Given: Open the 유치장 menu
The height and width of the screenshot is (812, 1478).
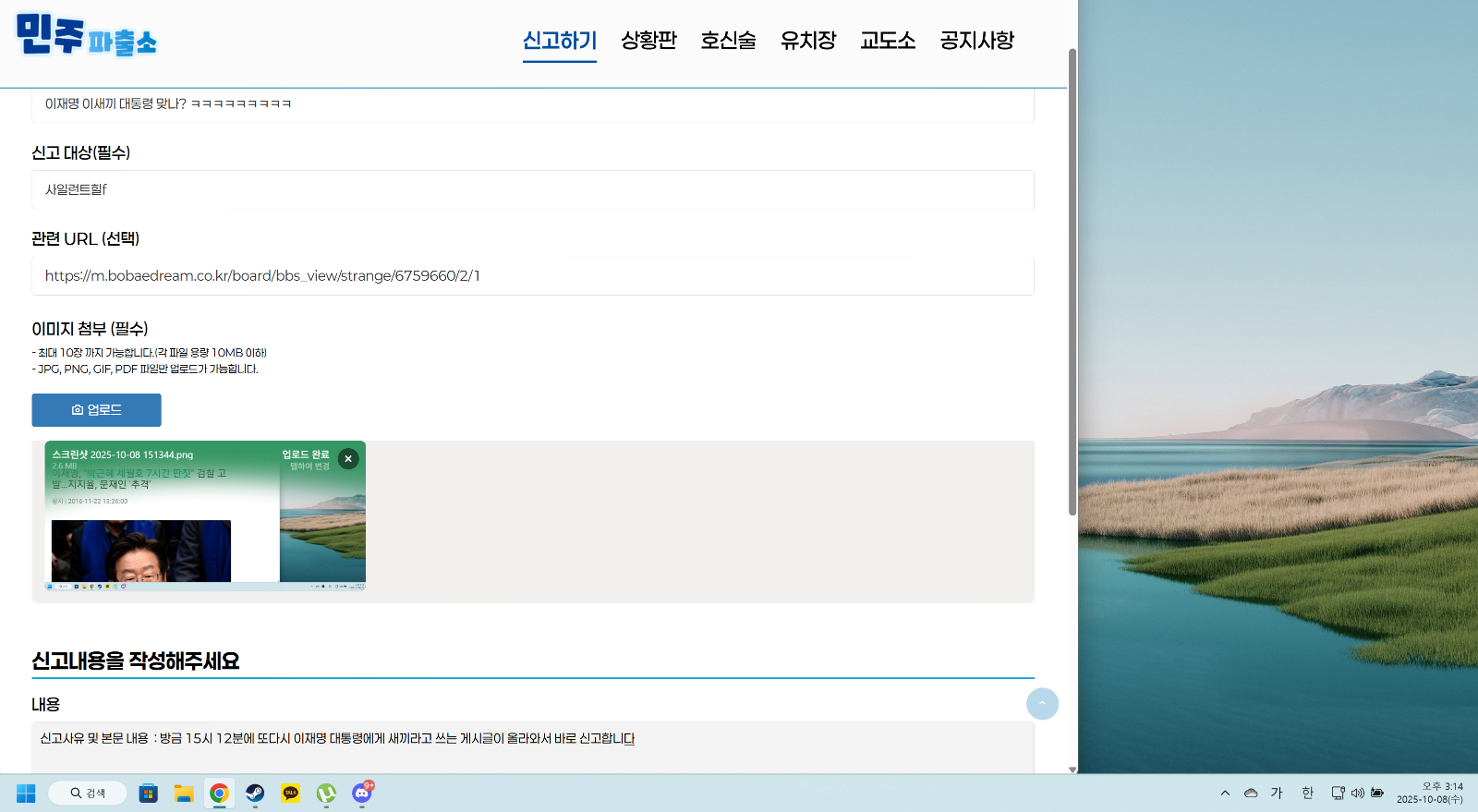Looking at the screenshot, I should coord(807,41).
